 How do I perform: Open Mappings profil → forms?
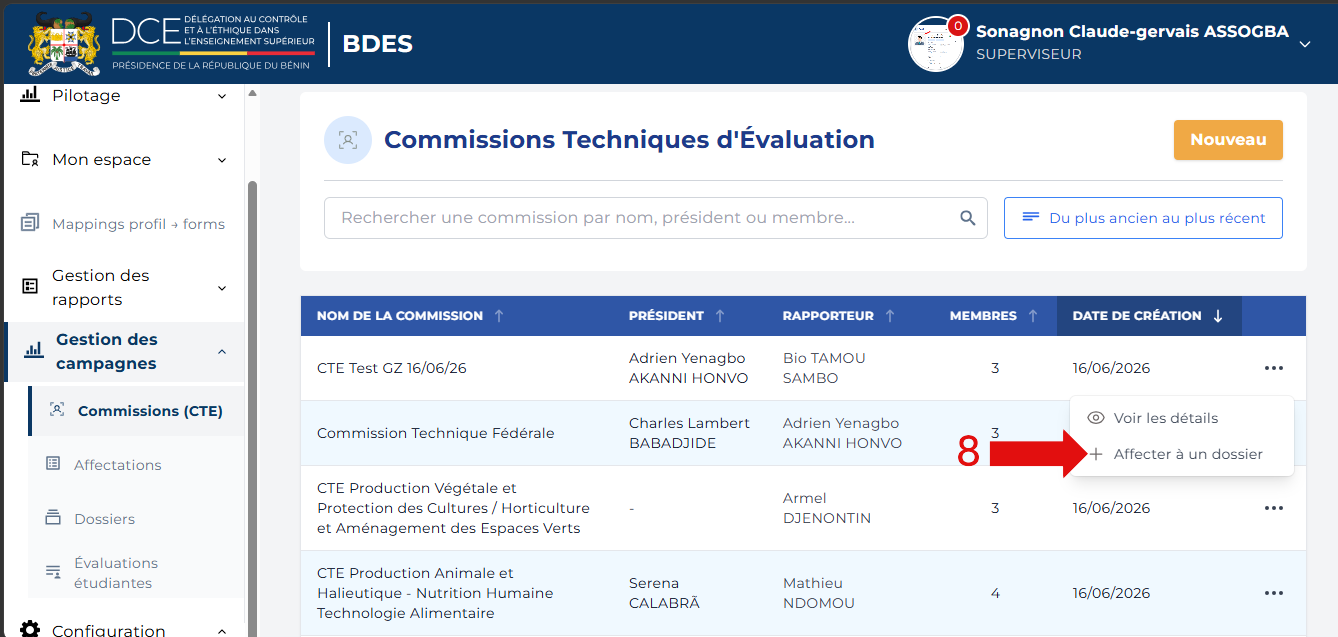(x=138, y=224)
